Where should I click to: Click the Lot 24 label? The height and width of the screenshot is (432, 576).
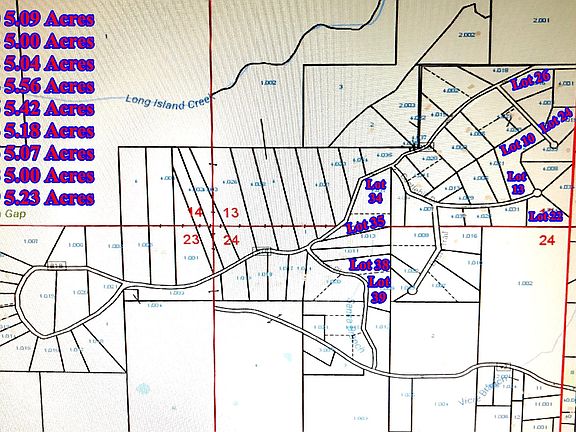557,120
